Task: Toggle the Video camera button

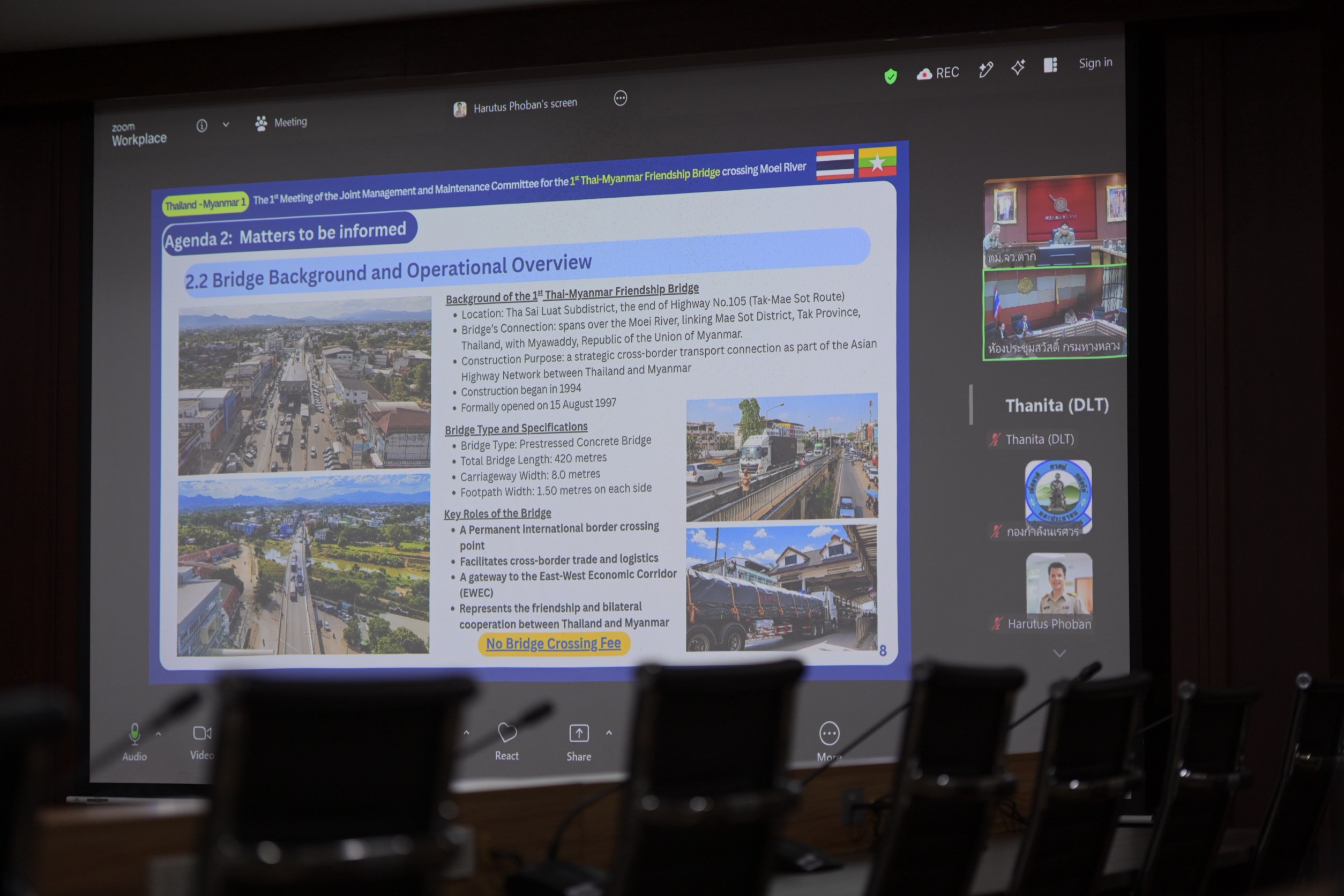Action: [201, 742]
